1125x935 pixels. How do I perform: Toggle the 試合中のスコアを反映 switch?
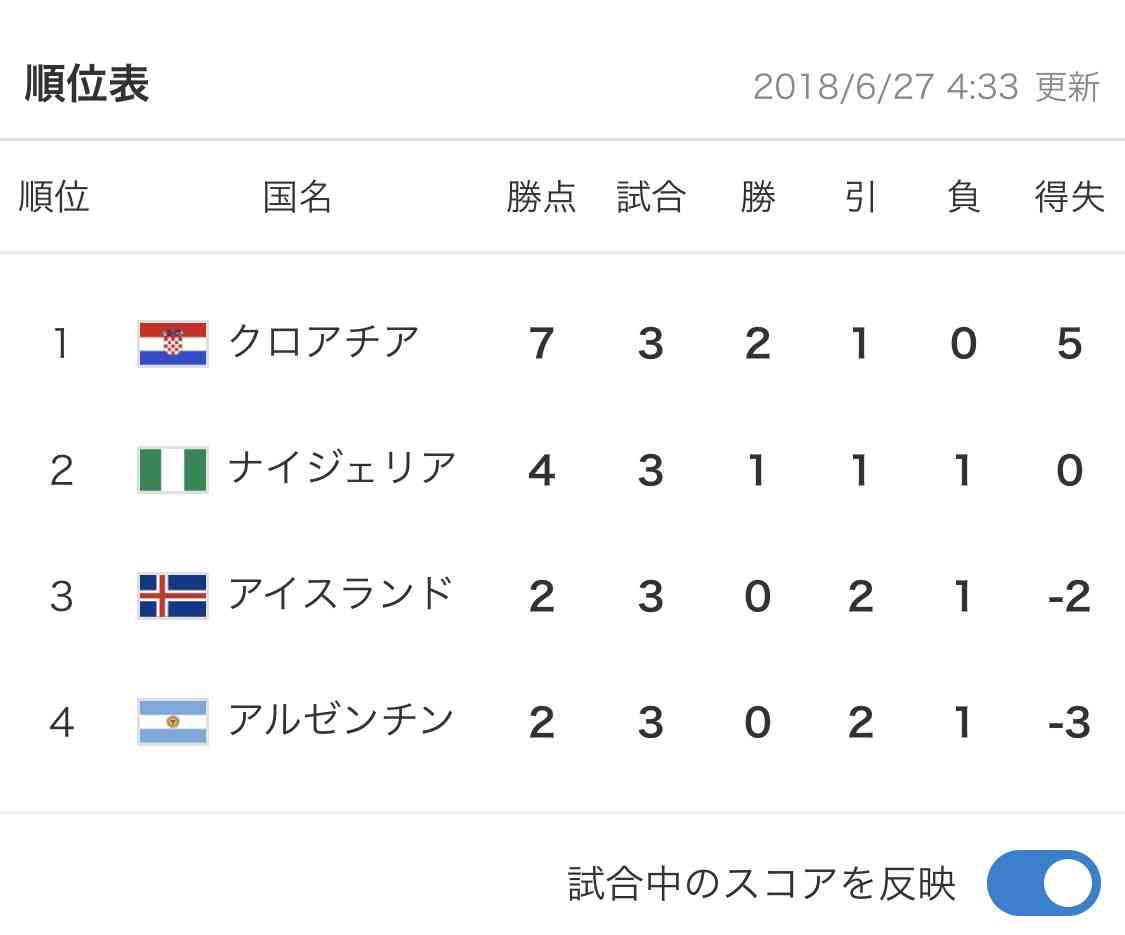click(x=1043, y=883)
